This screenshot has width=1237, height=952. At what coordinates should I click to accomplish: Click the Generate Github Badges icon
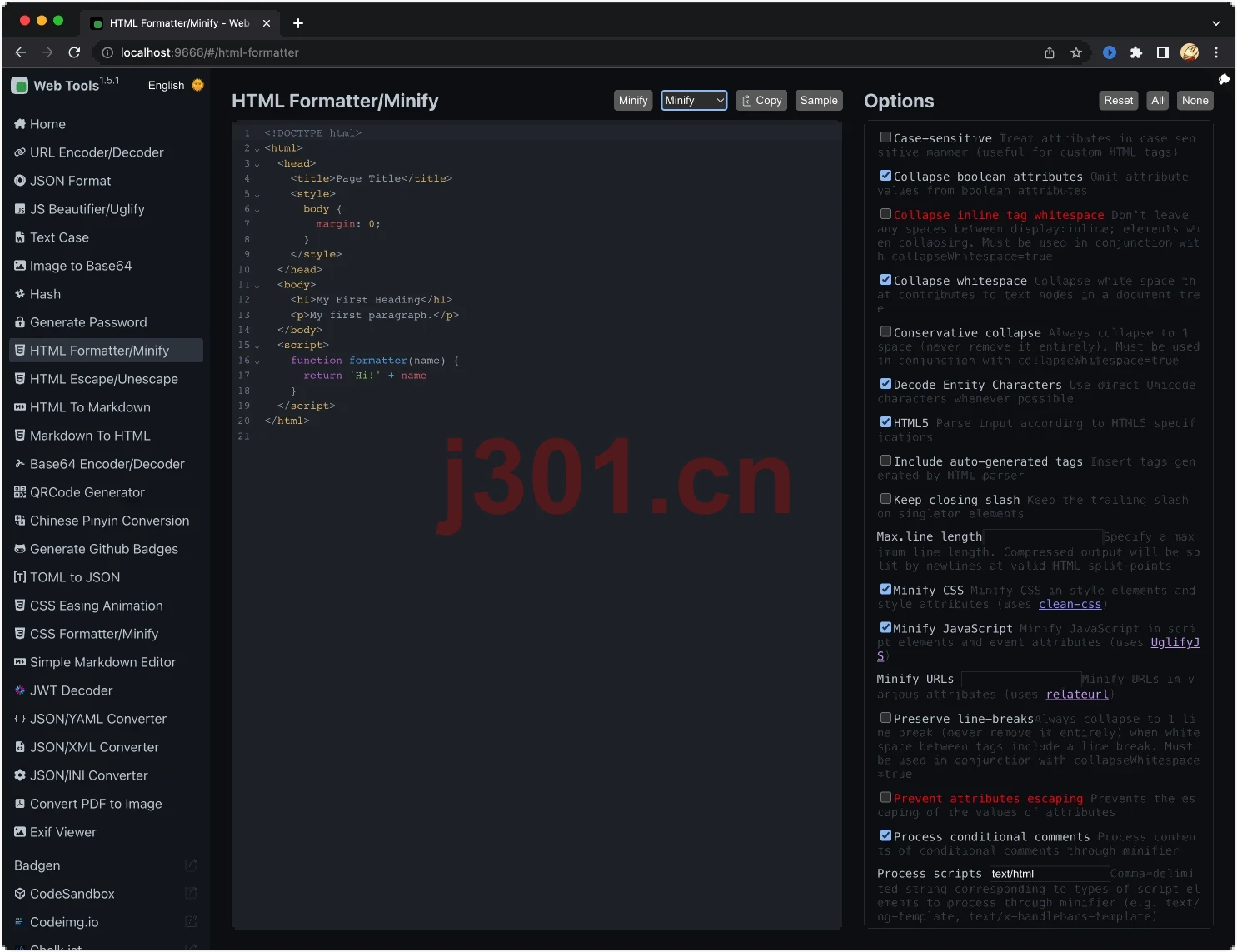[x=20, y=549]
